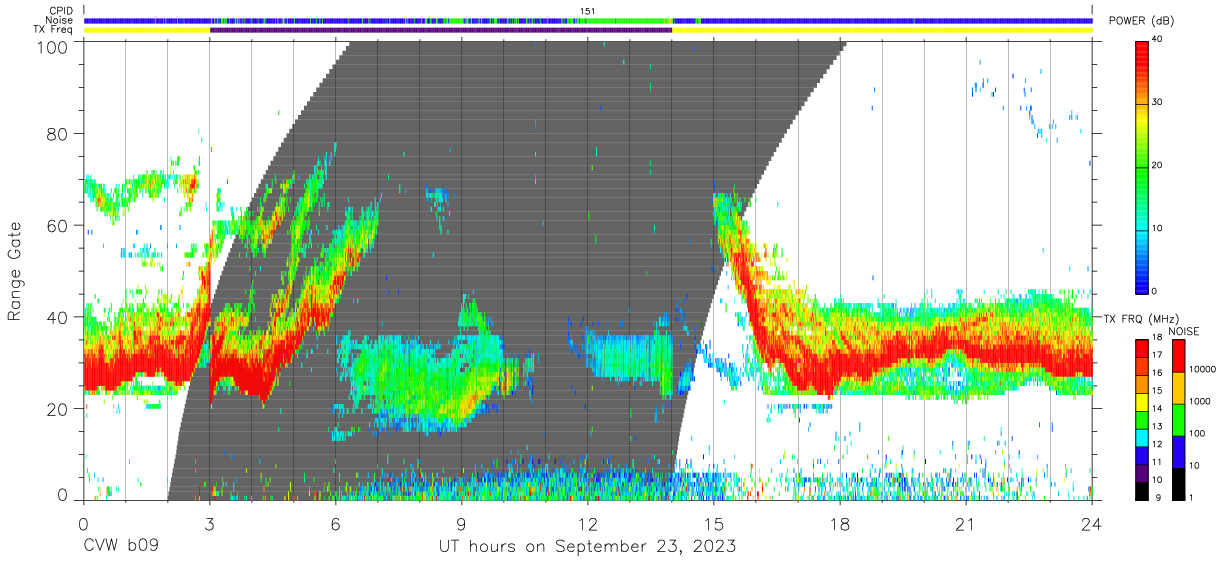
Task: Click the x-axis tick label '9'
Action: [461, 523]
